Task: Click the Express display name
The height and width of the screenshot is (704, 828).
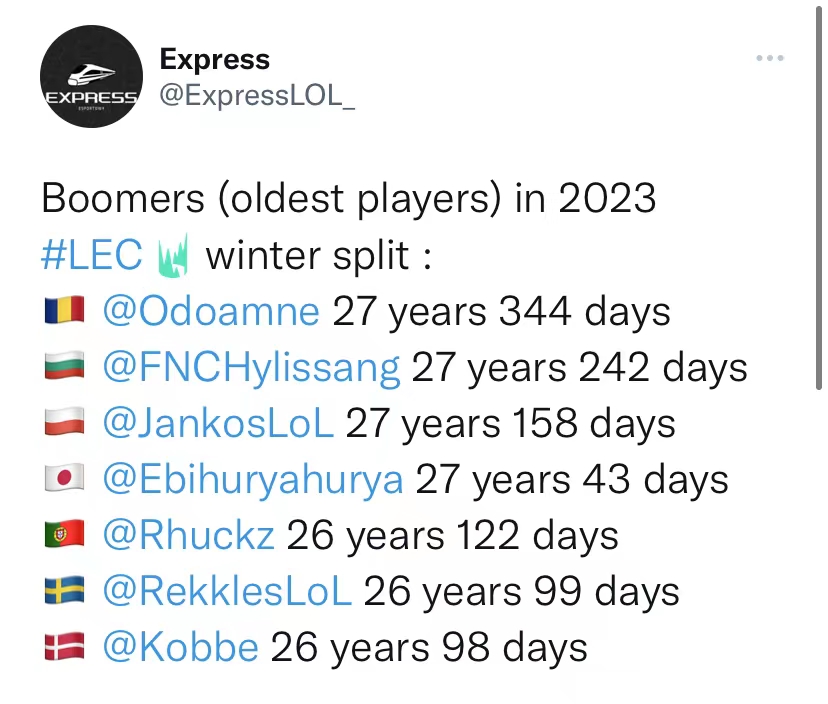Action: pyautogui.click(x=215, y=59)
